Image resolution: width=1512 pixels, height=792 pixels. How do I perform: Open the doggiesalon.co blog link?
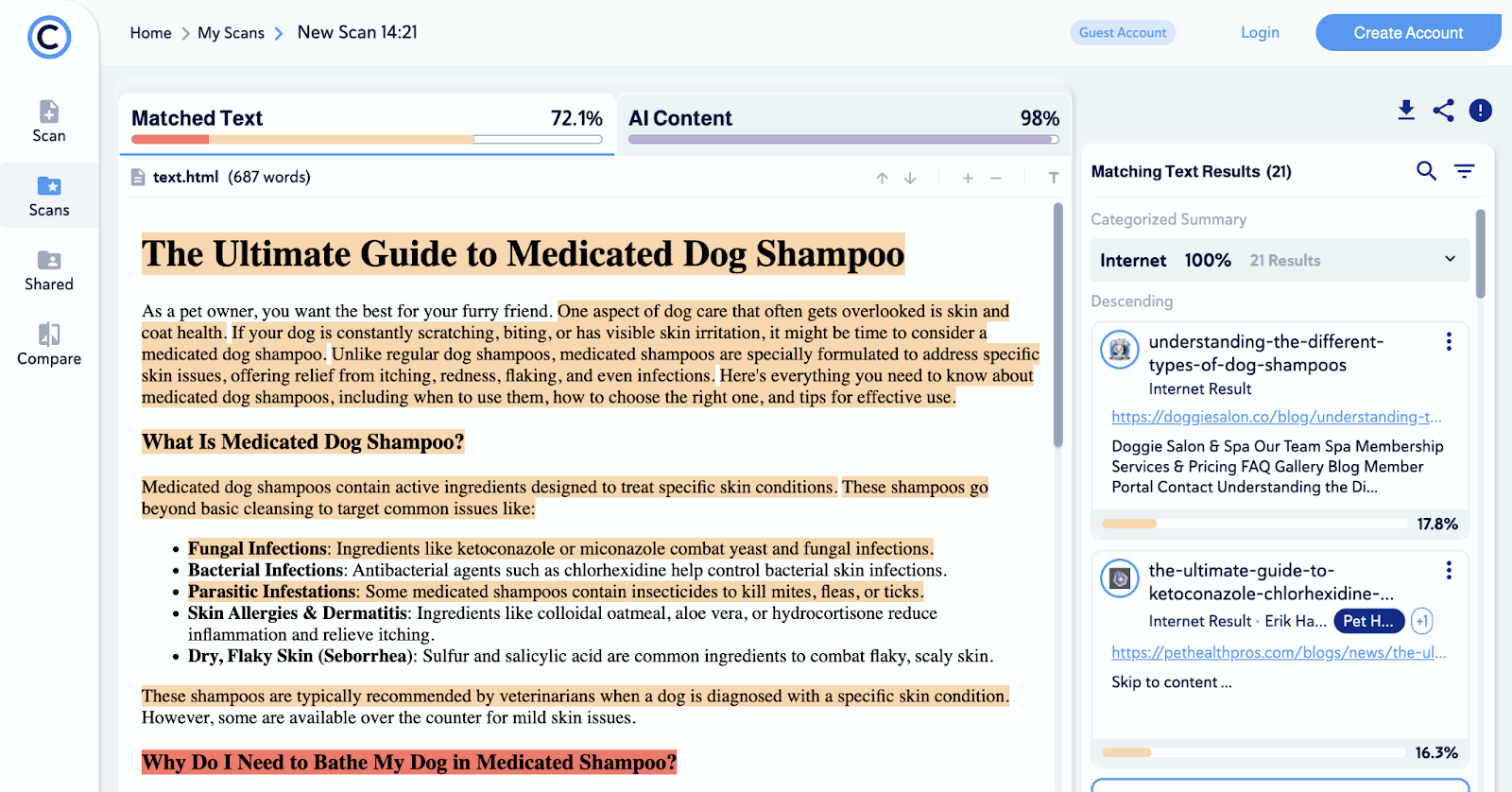(1276, 417)
